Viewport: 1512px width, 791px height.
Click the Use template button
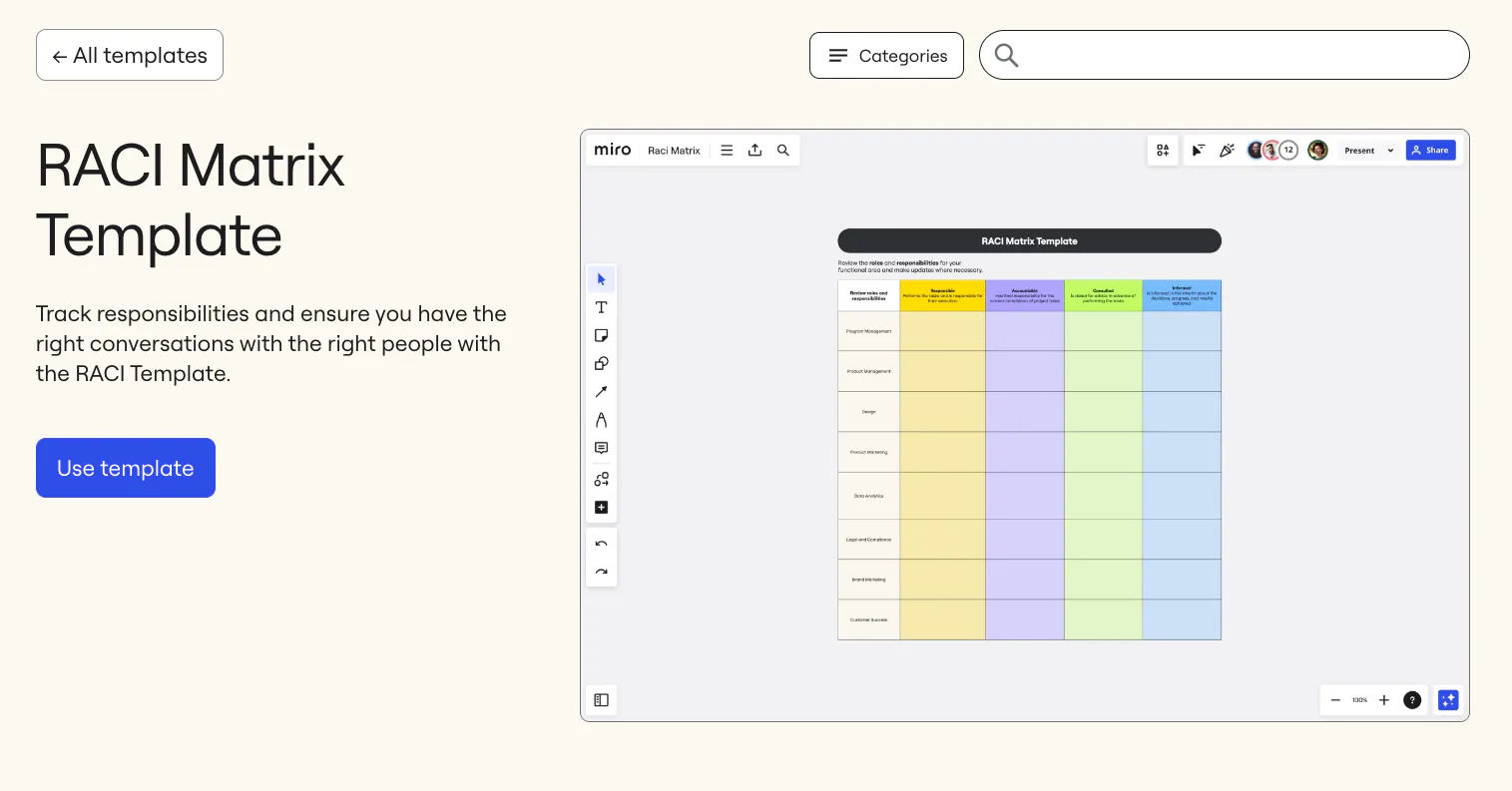coord(126,468)
